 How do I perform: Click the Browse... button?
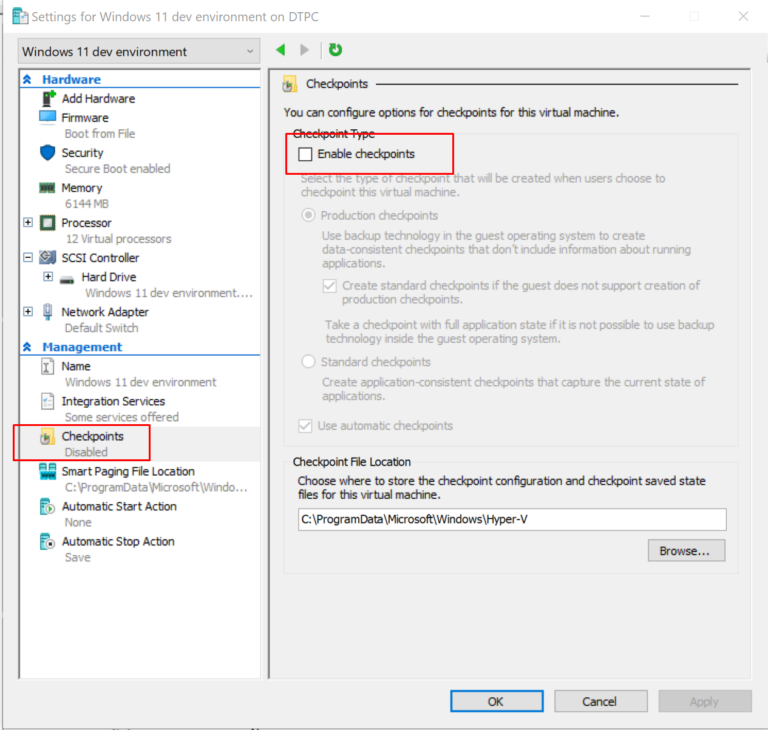[x=686, y=551]
